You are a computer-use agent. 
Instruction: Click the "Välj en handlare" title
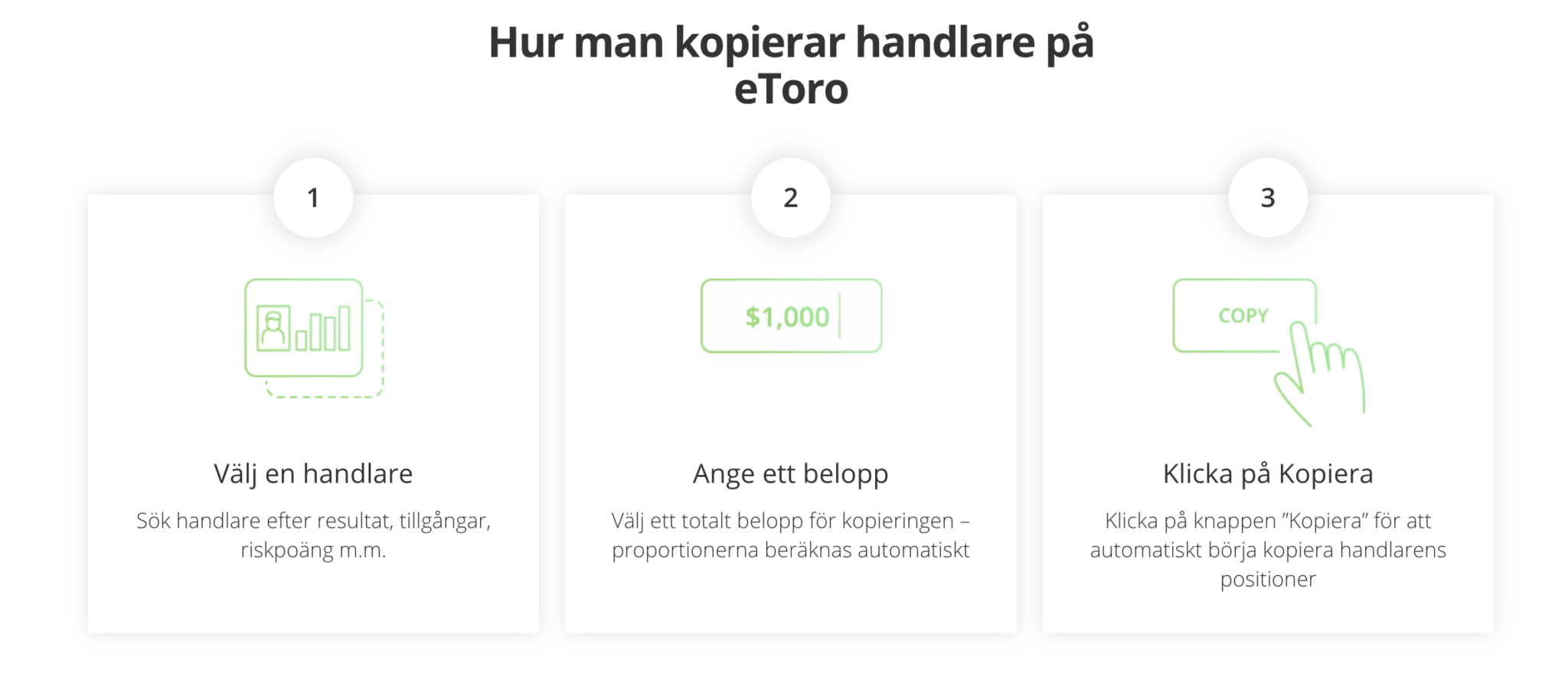tap(313, 474)
